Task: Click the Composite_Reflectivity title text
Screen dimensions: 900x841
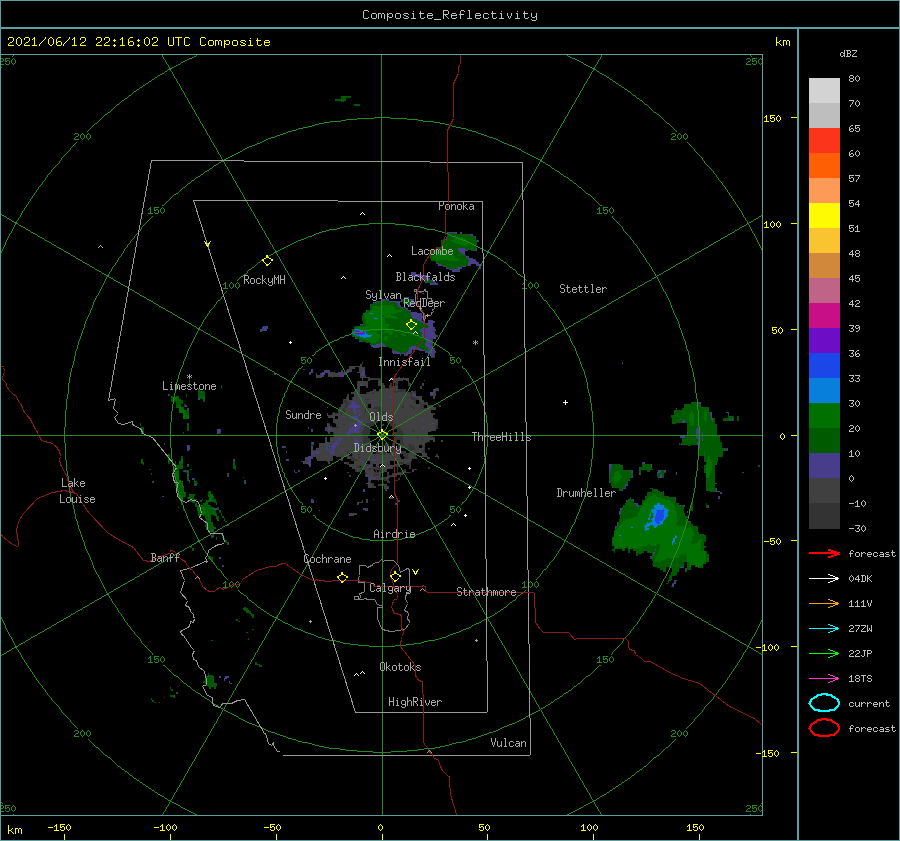Action: click(x=450, y=15)
